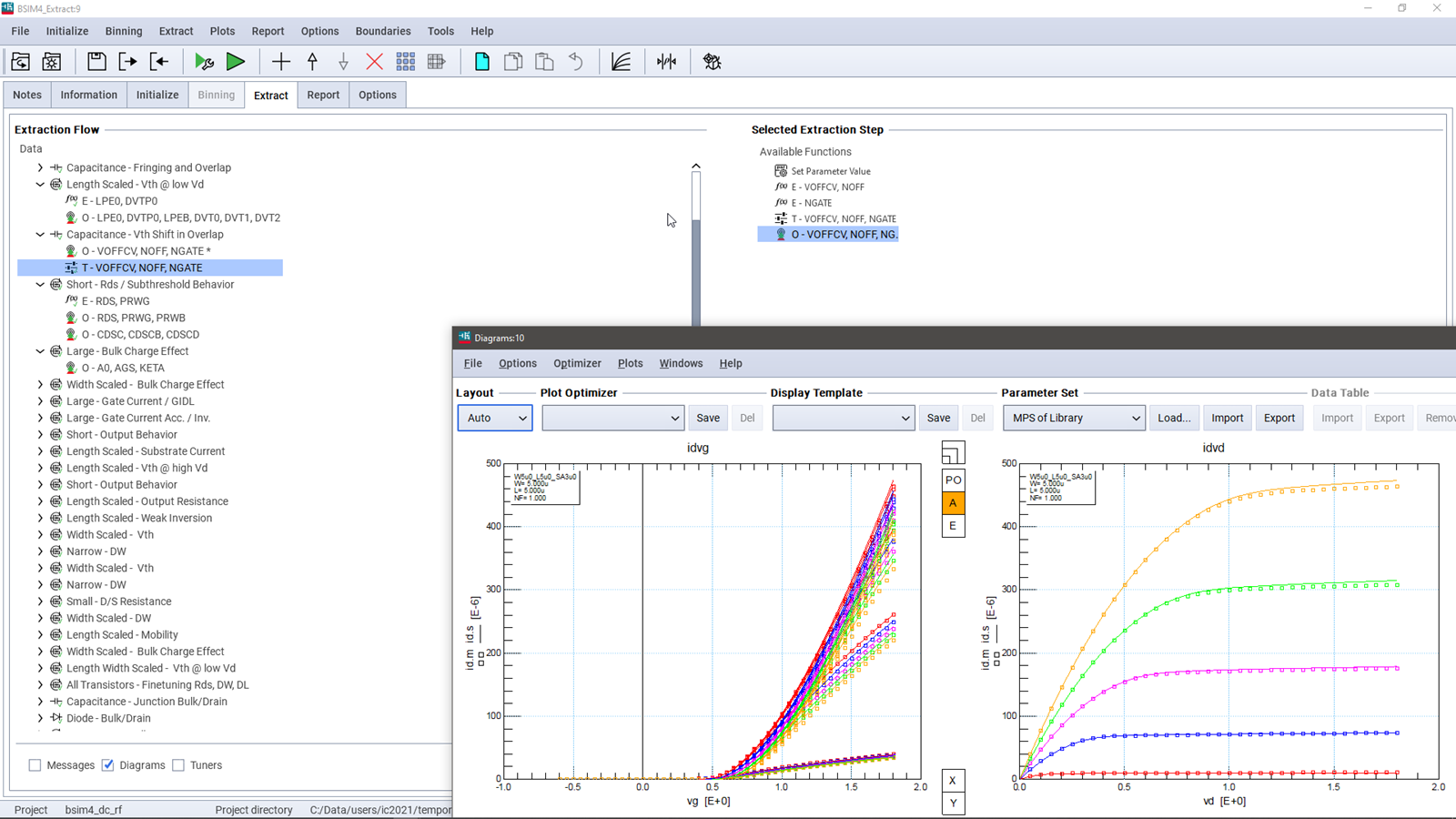Click the new document icon in the toolbar
Image resolution: width=1456 pixels, height=819 pixels.
[481, 61]
